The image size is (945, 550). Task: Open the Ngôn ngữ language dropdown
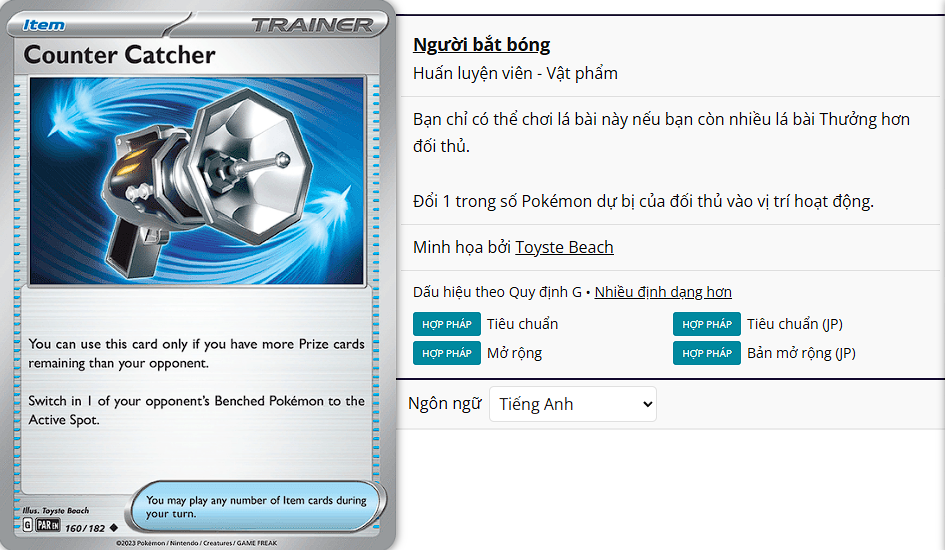[x=572, y=404]
